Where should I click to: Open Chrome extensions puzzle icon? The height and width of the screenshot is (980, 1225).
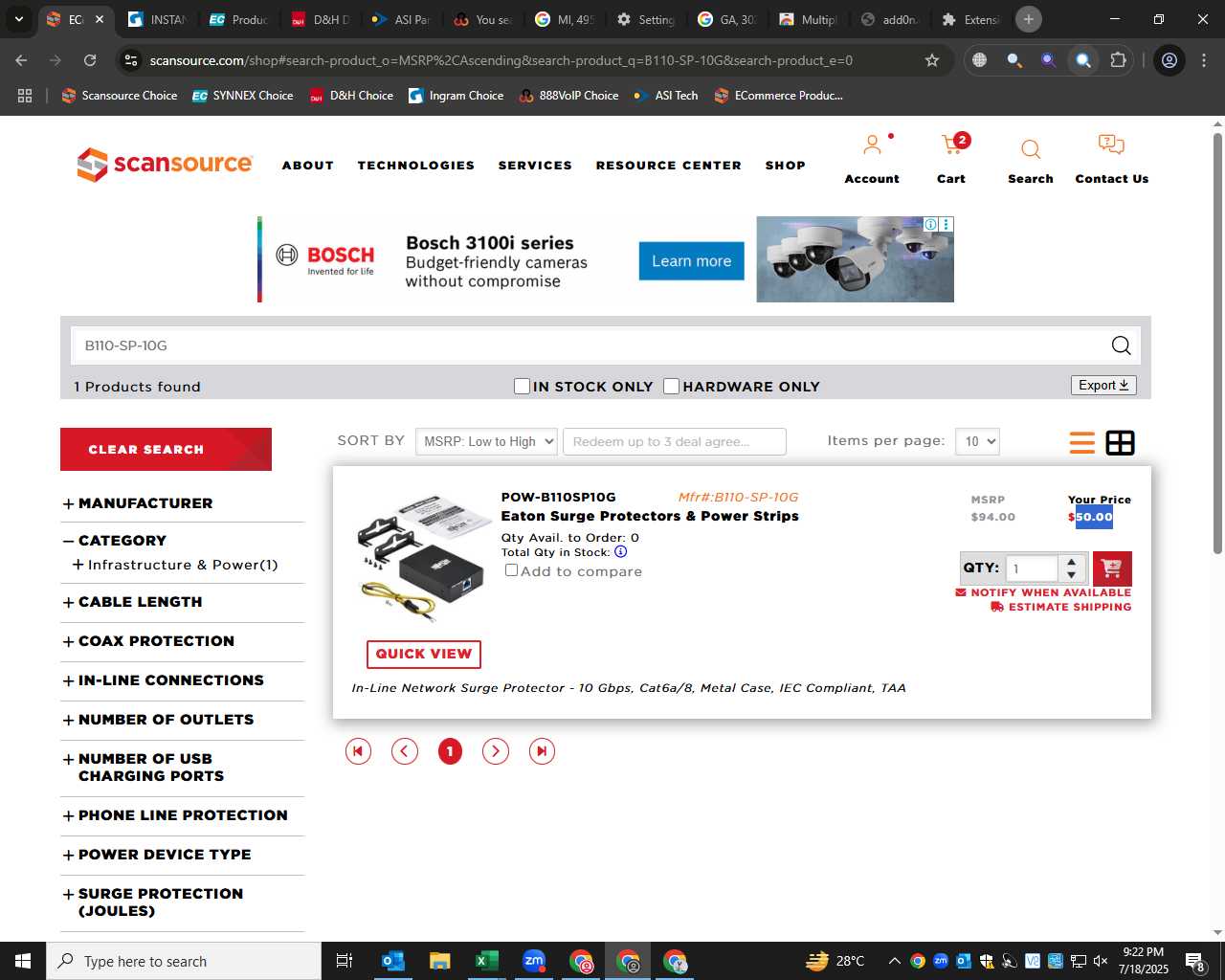[1118, 60]
